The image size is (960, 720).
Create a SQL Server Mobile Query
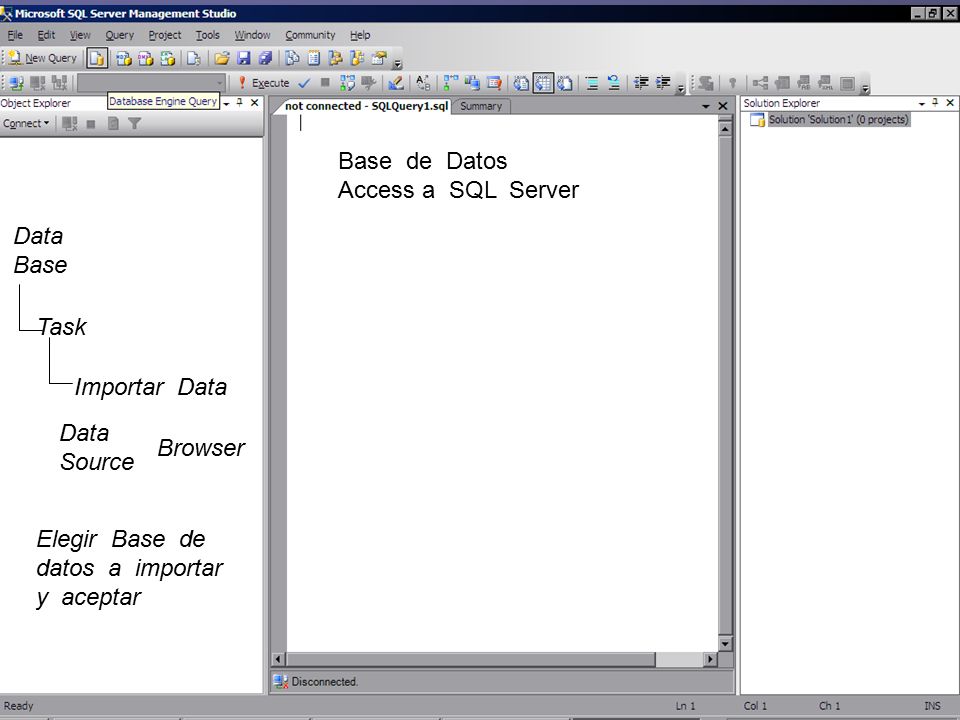click(193, 58)
